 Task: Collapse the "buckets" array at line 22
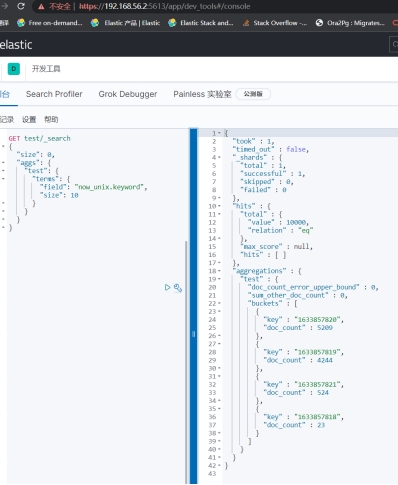219,303
